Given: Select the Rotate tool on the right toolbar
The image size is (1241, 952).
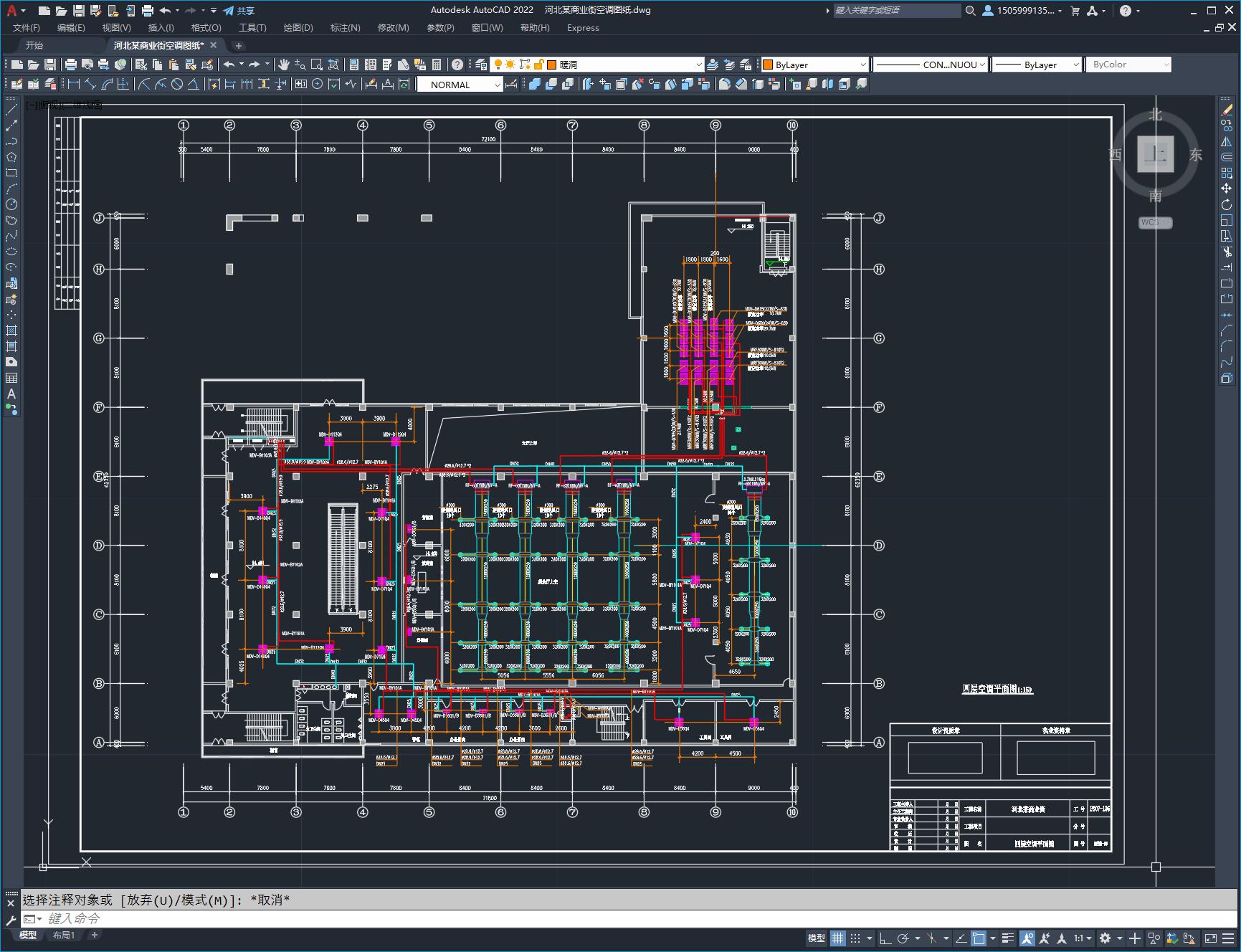Looking at the screenshot, I should (1227, 204).
